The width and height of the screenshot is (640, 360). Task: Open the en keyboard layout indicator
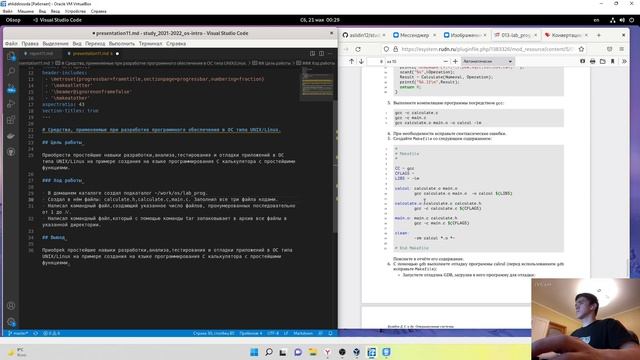click(596, 20)
